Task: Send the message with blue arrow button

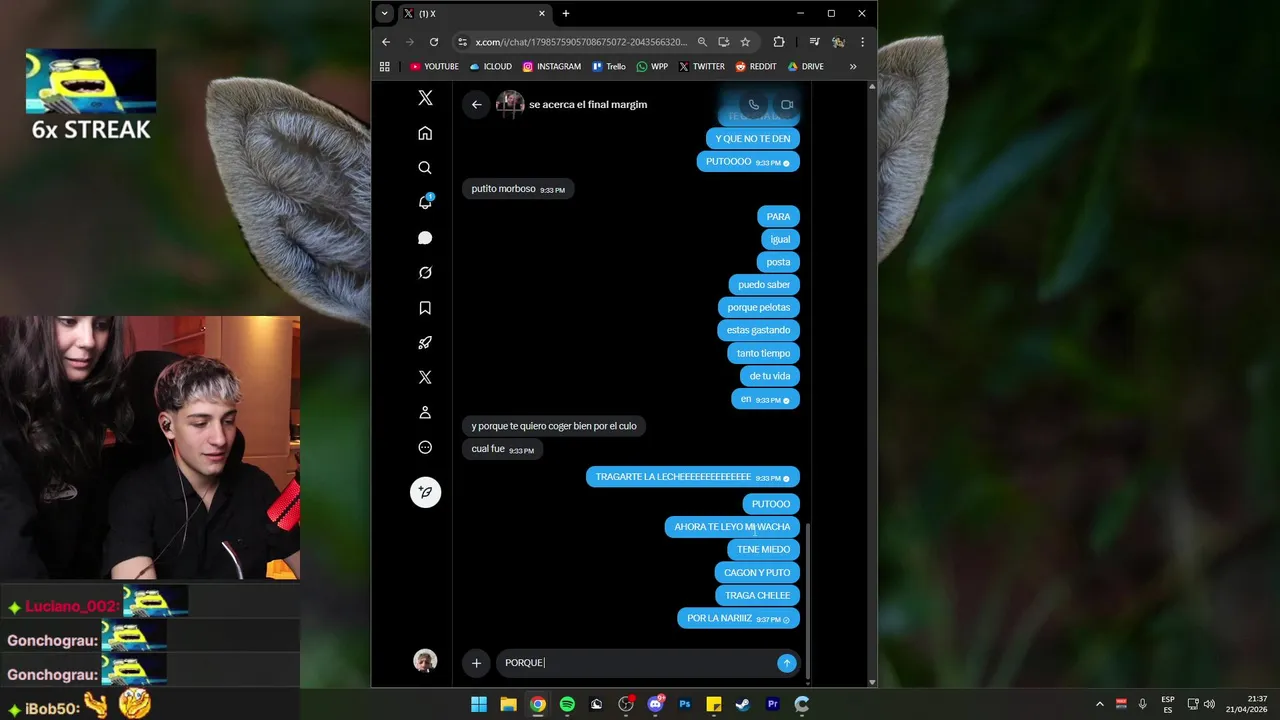Action: point(786,663)
